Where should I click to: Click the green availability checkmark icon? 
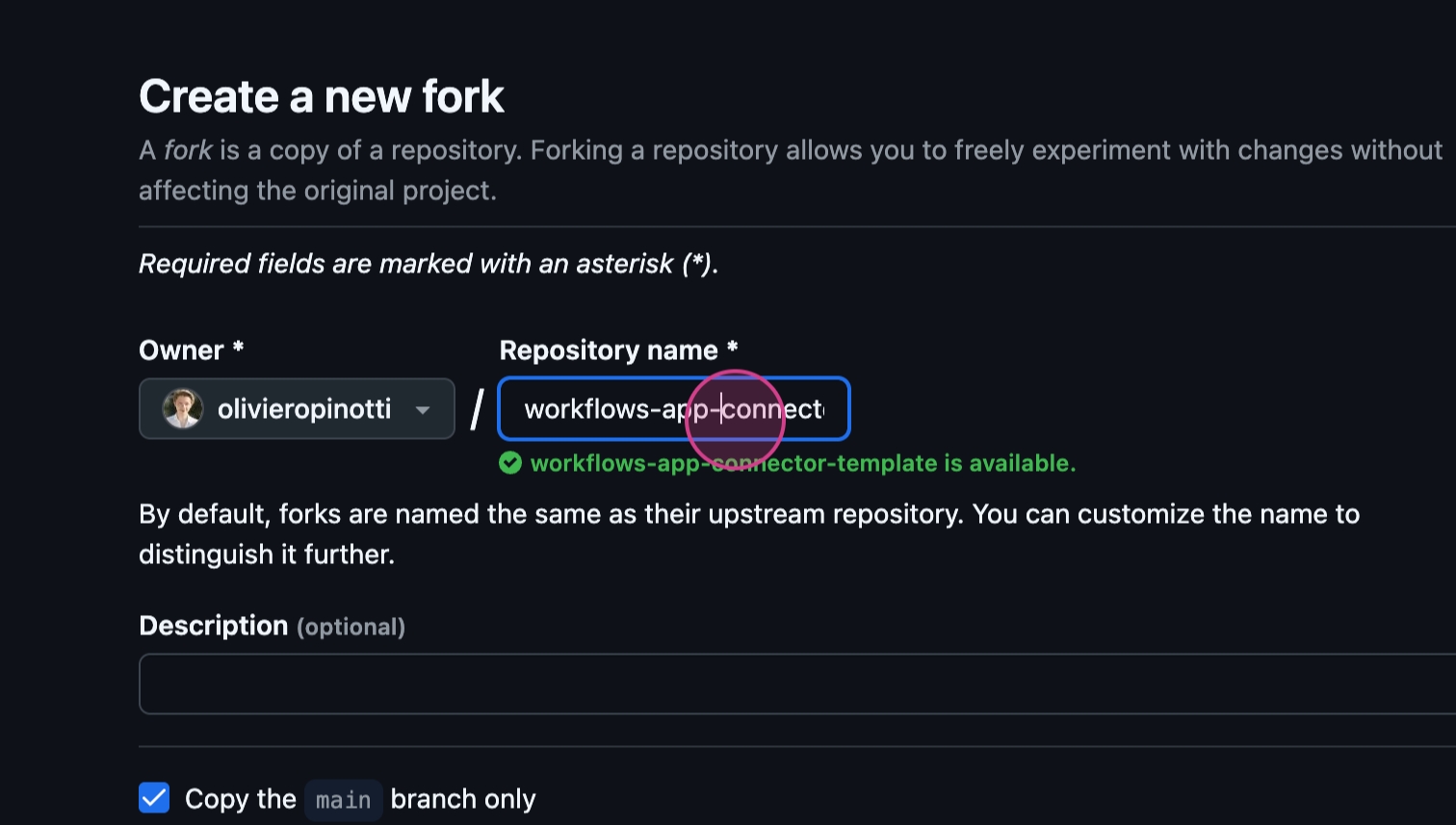tap(510, 463)
